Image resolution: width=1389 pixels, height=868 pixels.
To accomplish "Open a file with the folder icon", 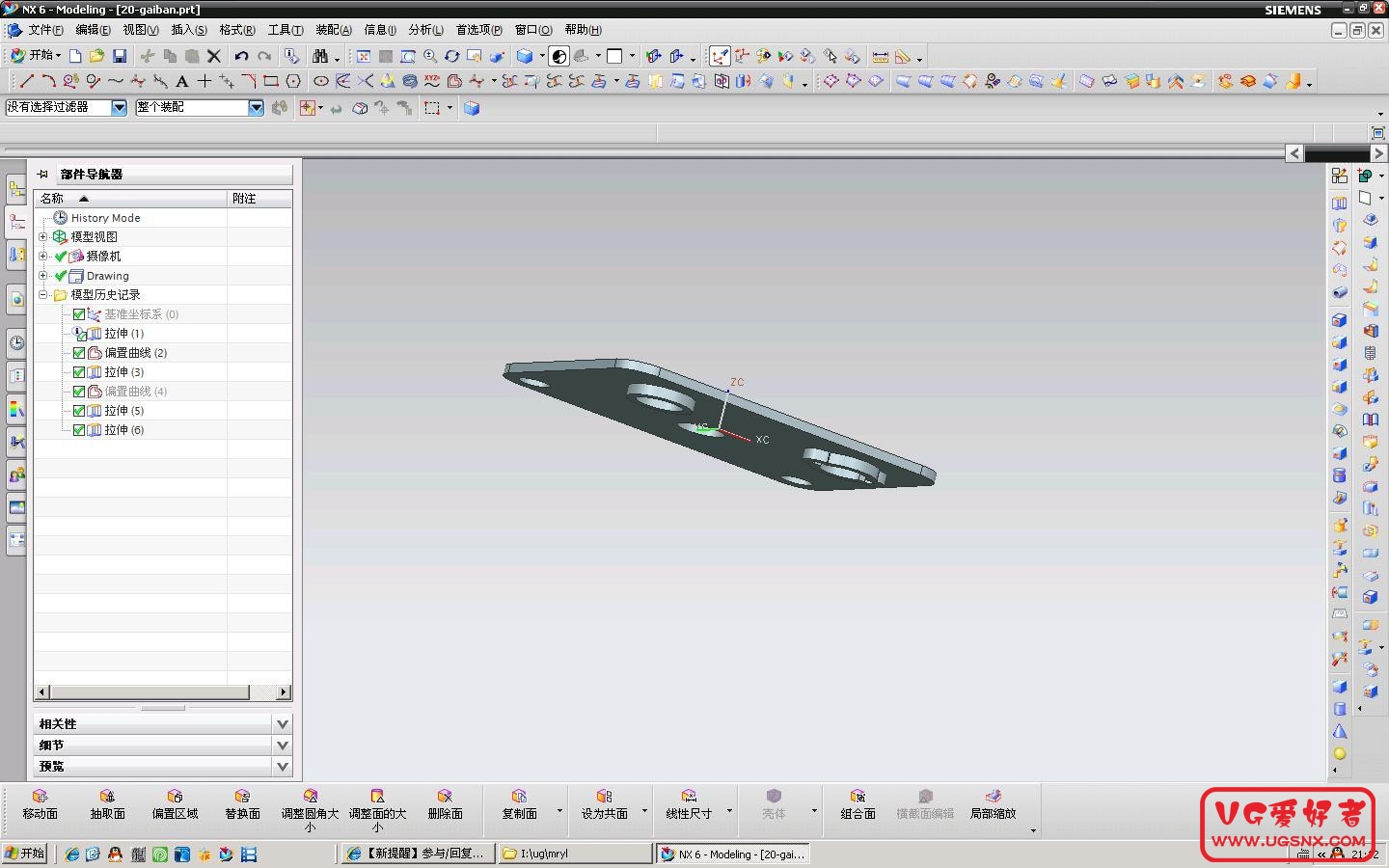I will [x=96, y=56].
